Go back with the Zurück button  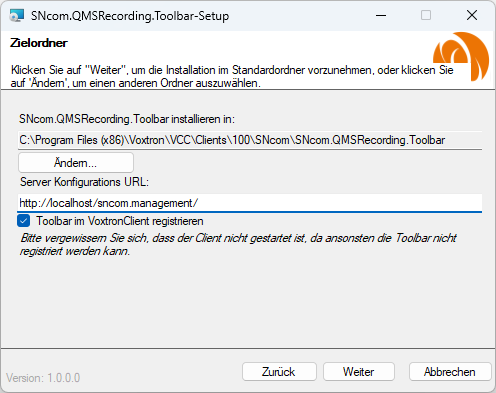tap(279, 372)
